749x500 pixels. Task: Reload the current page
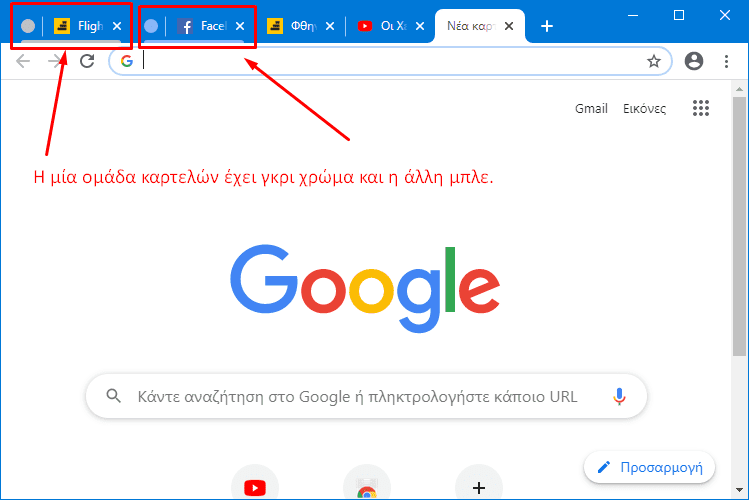click(x=87, y=61)
